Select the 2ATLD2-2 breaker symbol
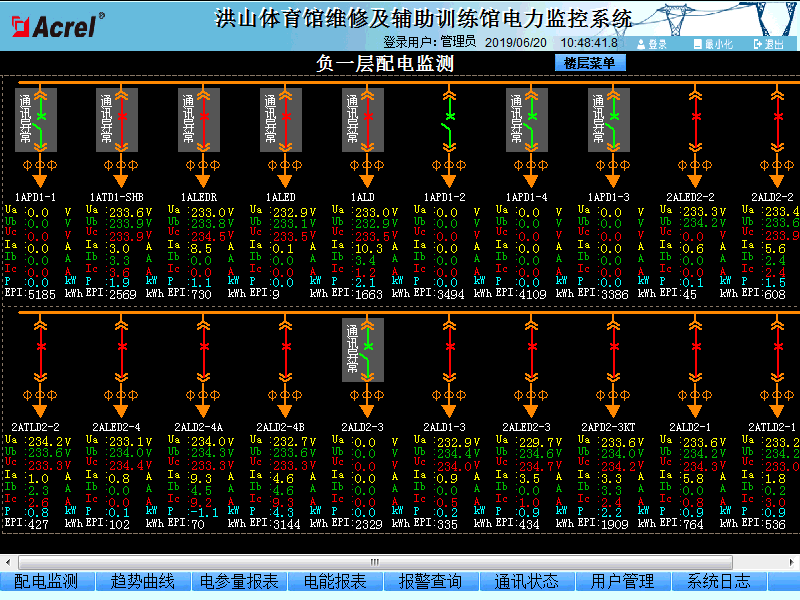Image resolution: width=800 pixels, height=600 pixels. pos(41,348)
